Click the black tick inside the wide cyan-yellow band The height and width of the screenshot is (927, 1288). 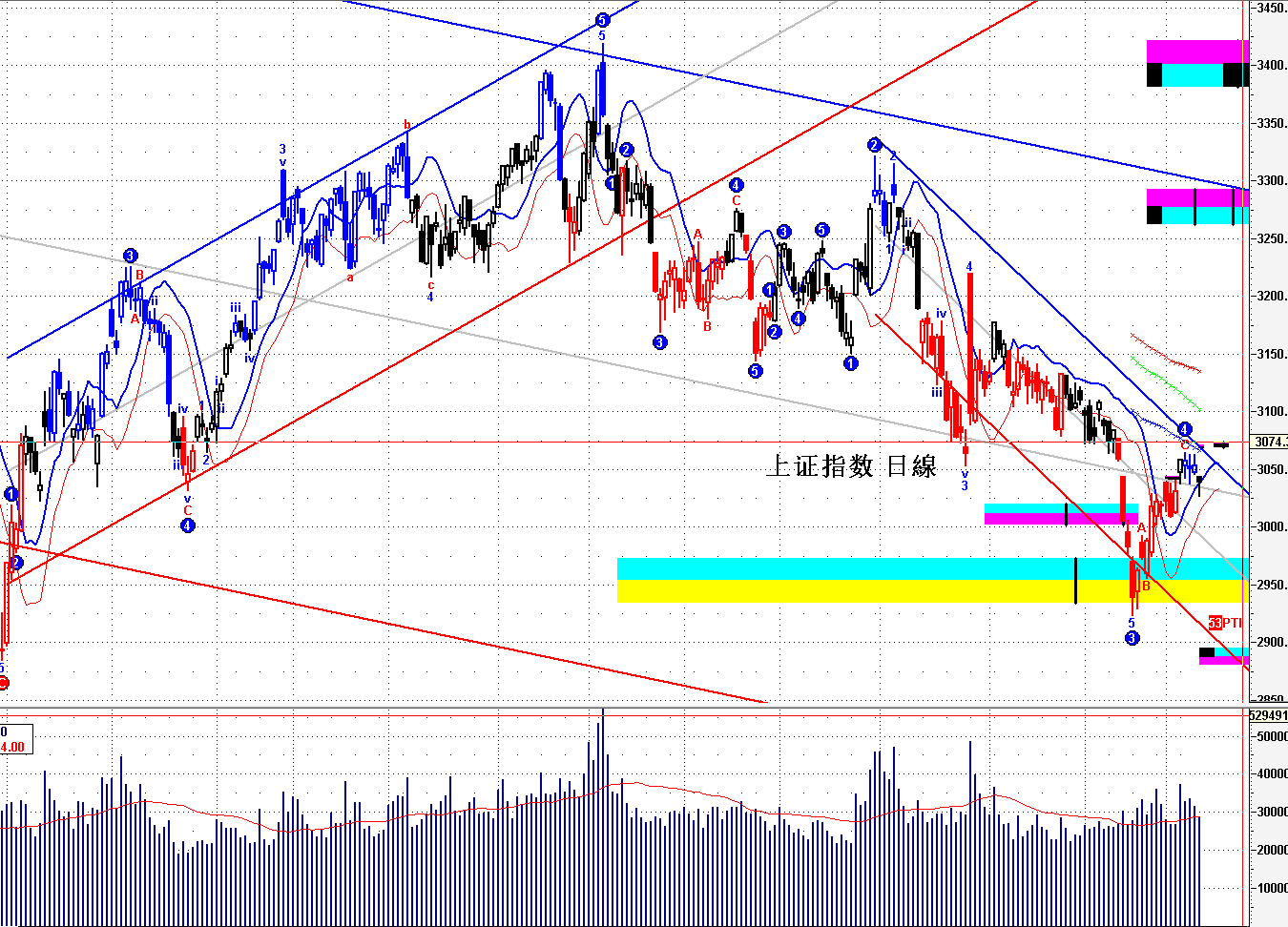pos(1075,581)
